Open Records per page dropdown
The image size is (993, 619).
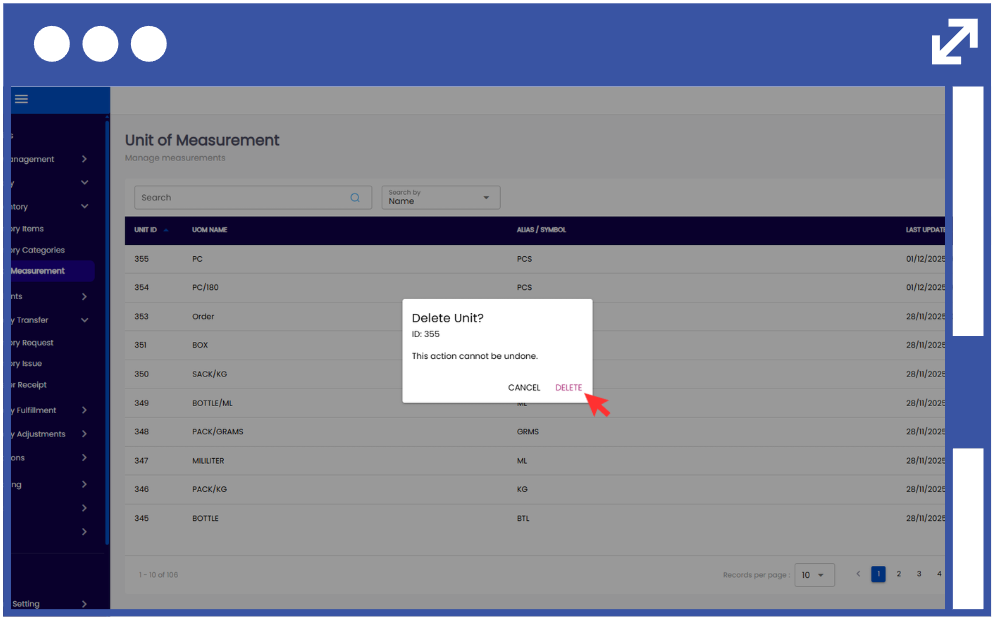(814, 575)
